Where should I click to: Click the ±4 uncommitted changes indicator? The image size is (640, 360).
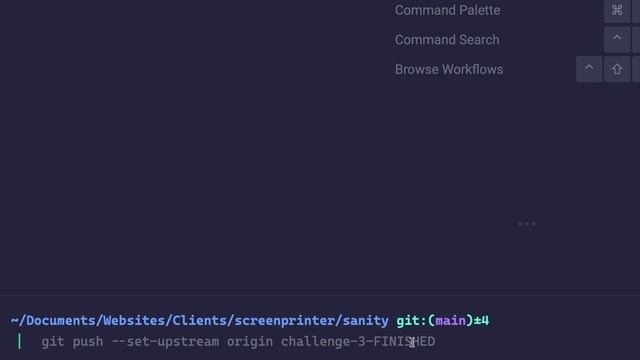tap(481, 320)
